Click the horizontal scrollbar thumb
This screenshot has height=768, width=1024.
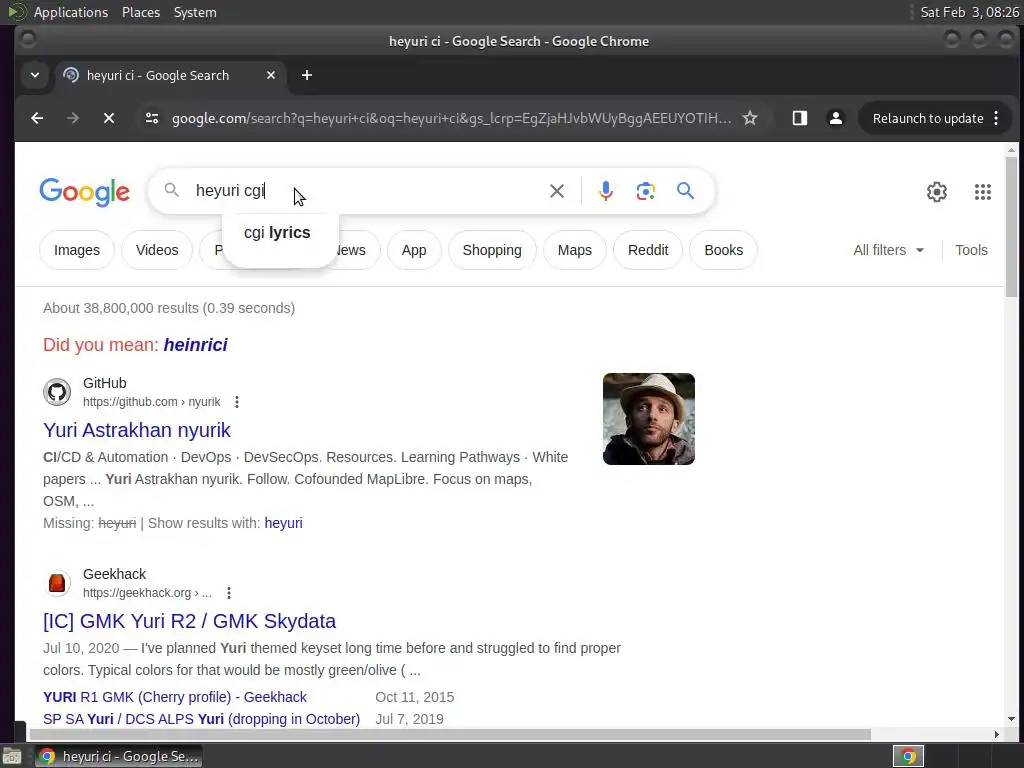(x=450, y=735)
